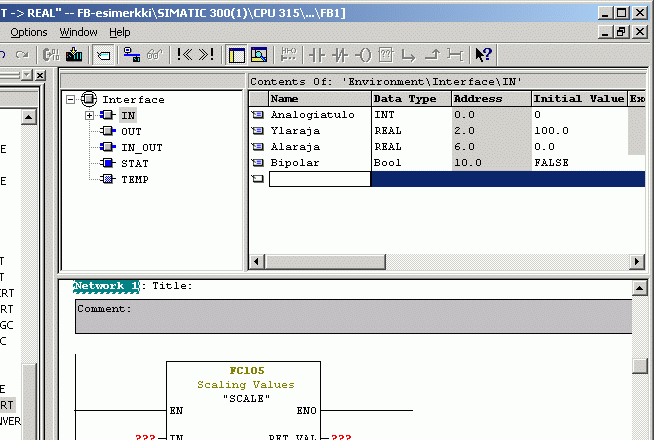Click the EN input of SCALE block
Screen dimensions: 654x440
tap(176, 411)
